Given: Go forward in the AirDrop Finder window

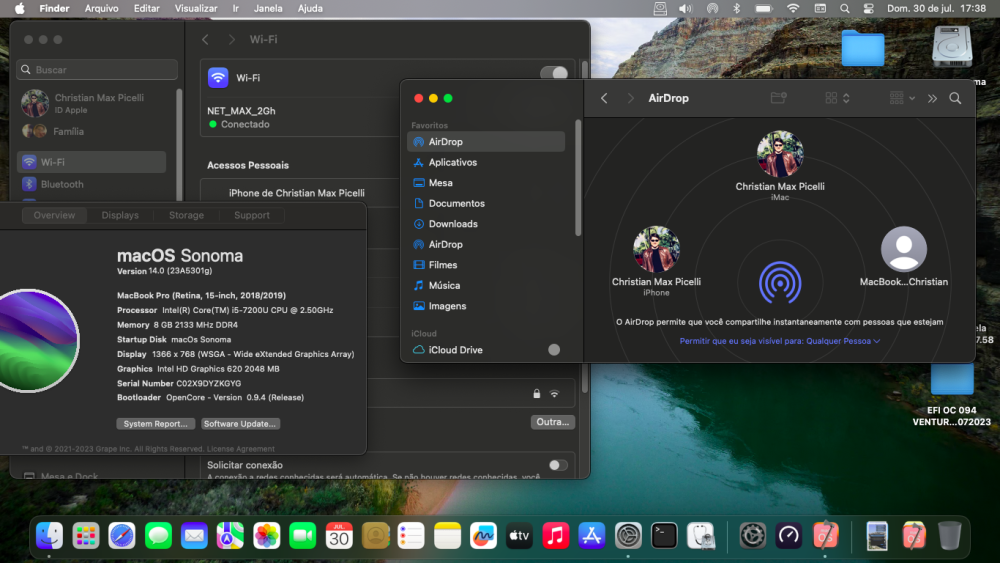Looking at the screenshot, I should pyautogui.click(x=630, y=98).
